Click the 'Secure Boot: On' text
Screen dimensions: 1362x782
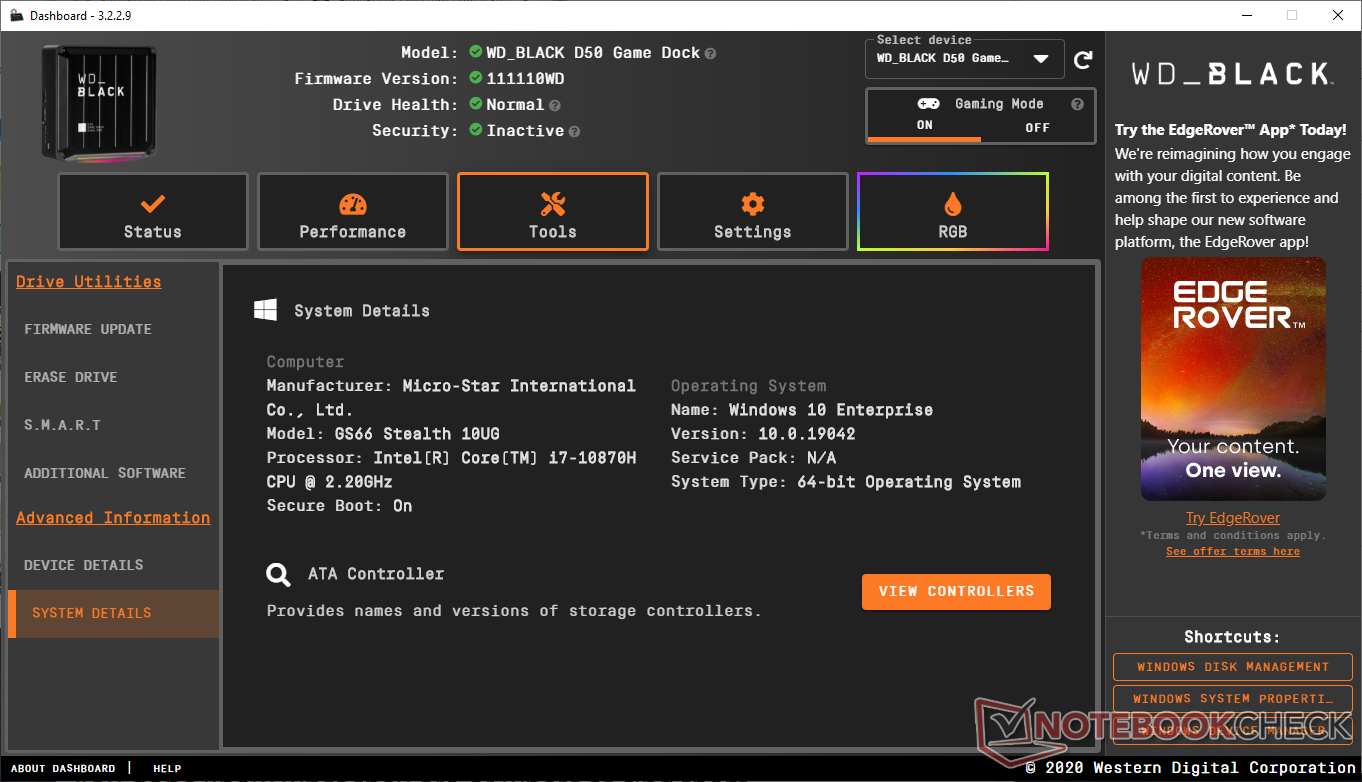click(340, 506)
